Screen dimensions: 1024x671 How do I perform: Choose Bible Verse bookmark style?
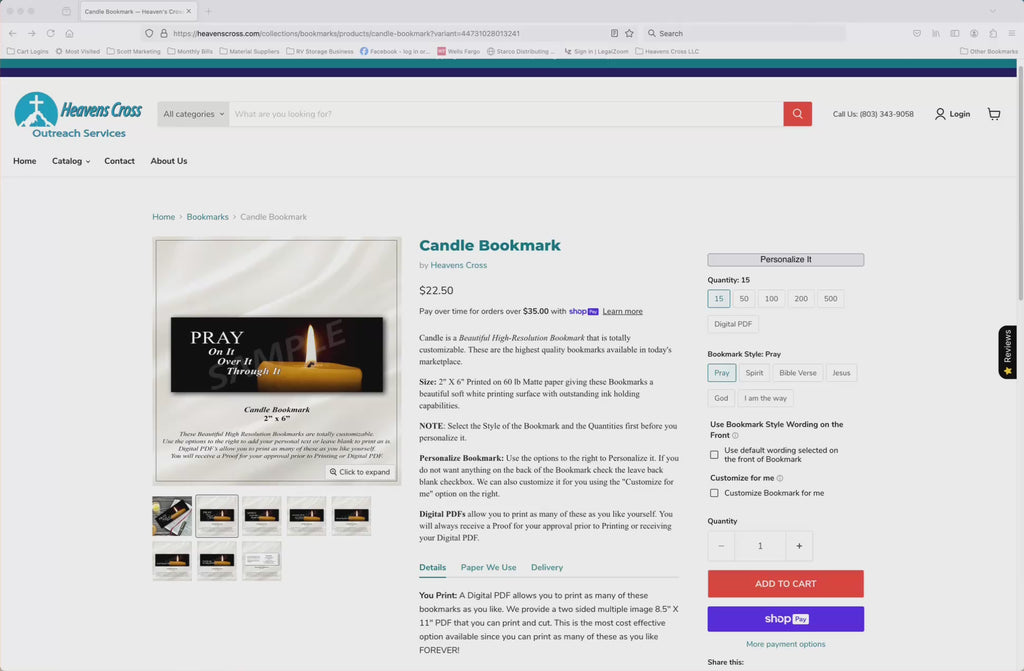(797, 373)
